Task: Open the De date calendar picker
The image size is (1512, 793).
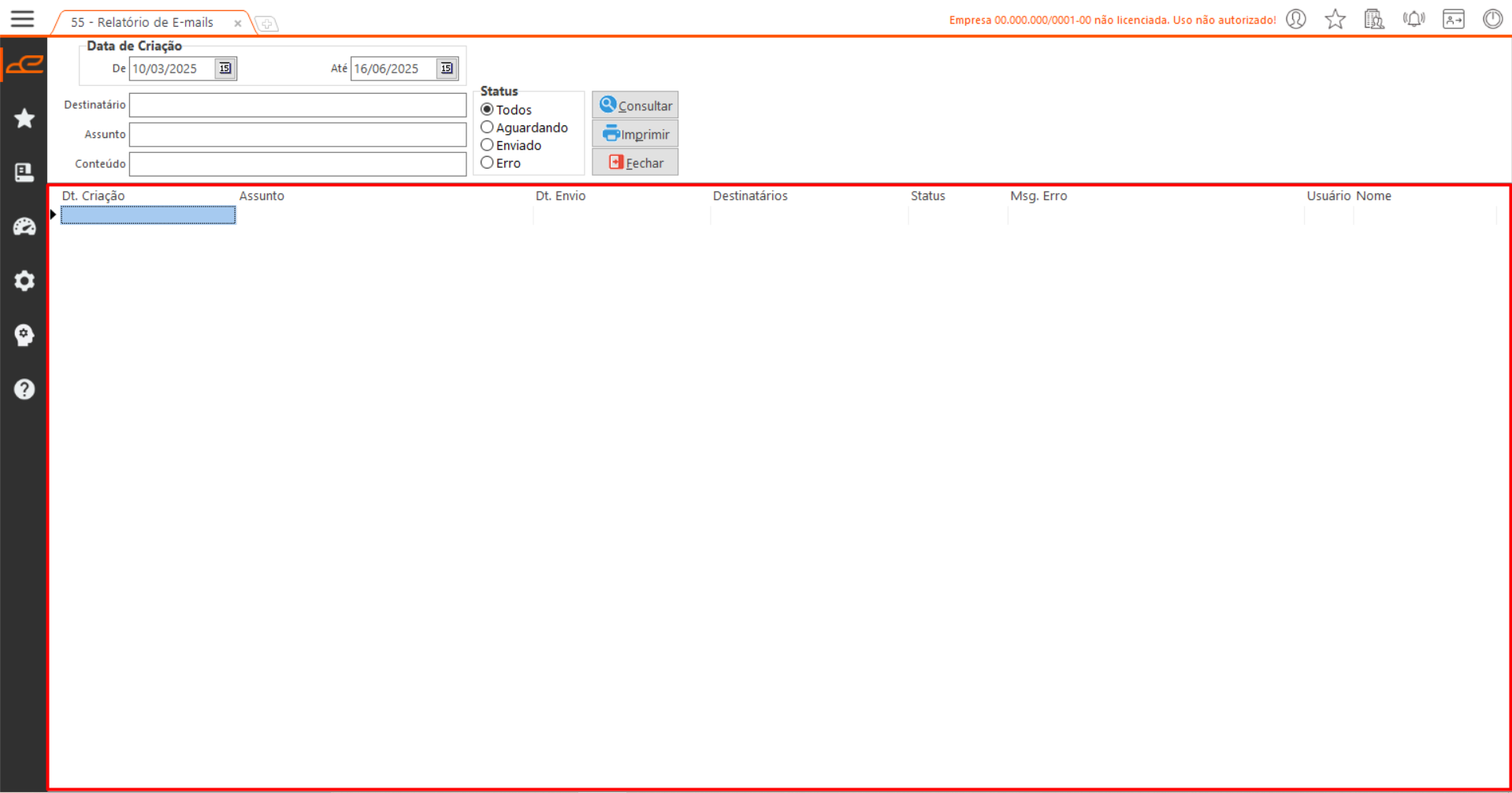Action: (225, 69)
